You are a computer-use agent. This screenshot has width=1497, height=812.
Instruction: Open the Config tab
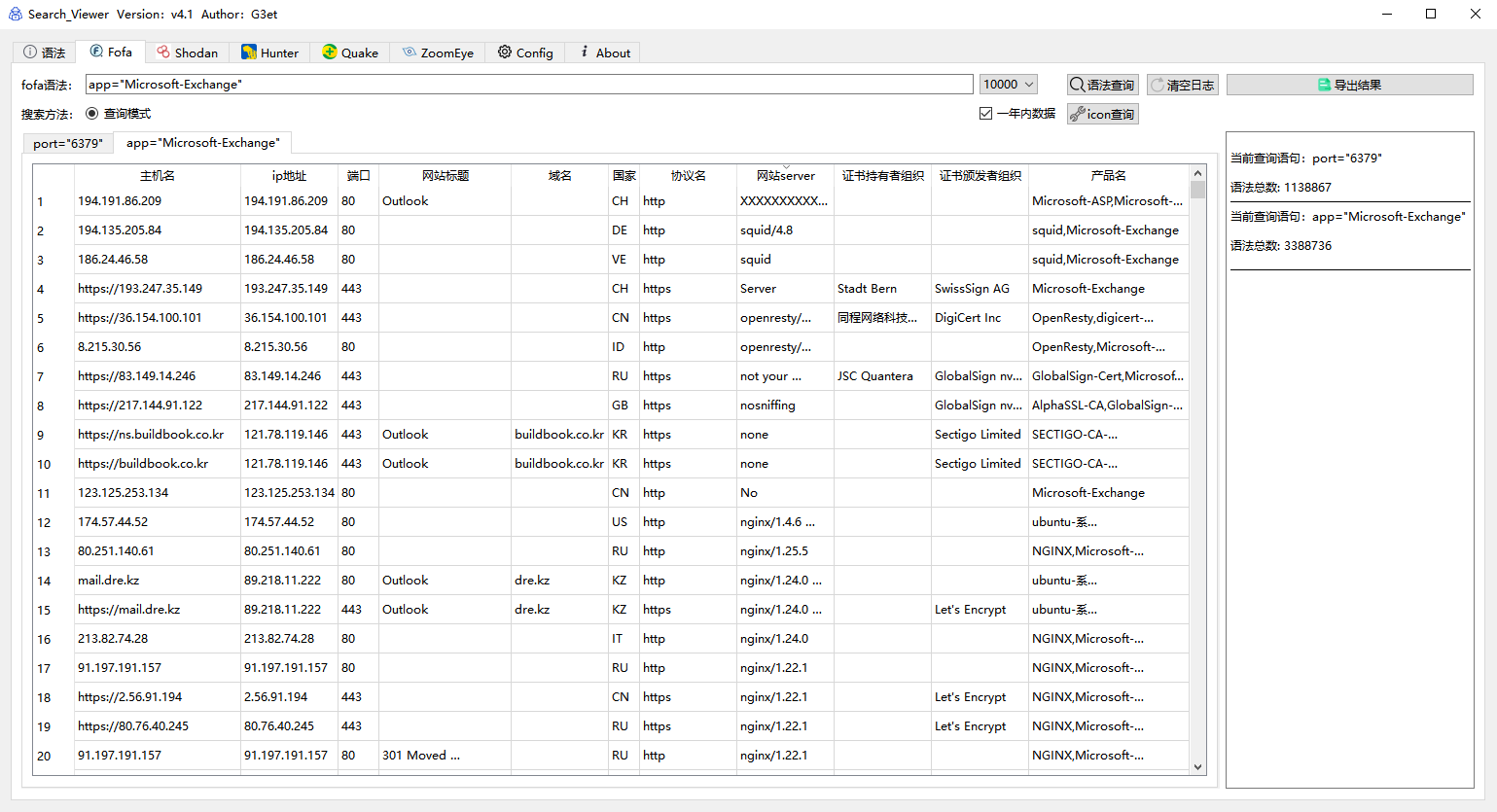point(525,53)
